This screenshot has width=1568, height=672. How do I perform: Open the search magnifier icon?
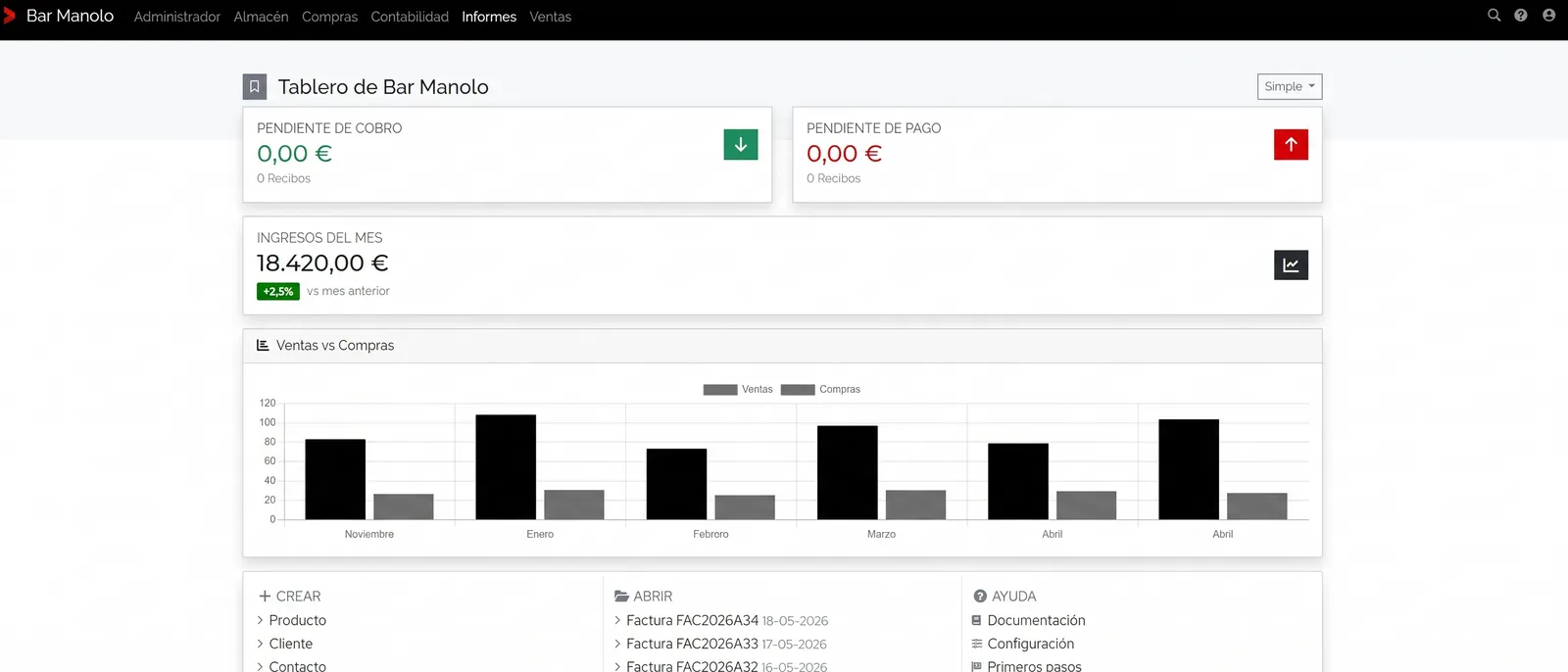(x=1494, y=16)
